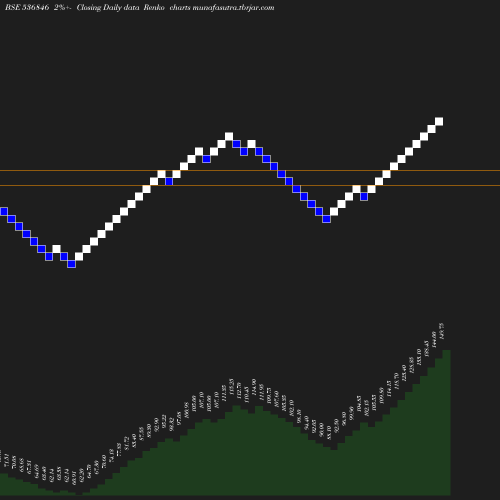Click the 'munafasutra' website name in the header
Image resolution: width=500 pixels, height=500 pixels.
pyautogui.click(x=214, y=8)
